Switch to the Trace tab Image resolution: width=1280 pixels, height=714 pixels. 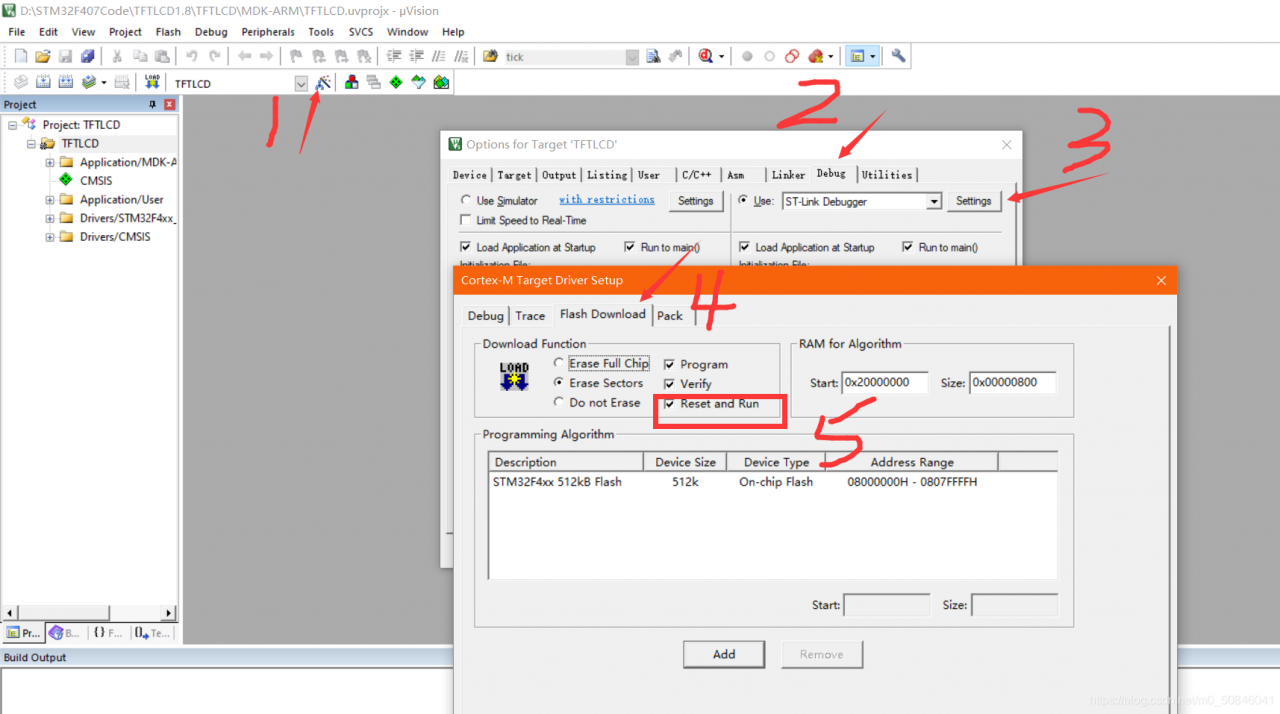point(530,316)
